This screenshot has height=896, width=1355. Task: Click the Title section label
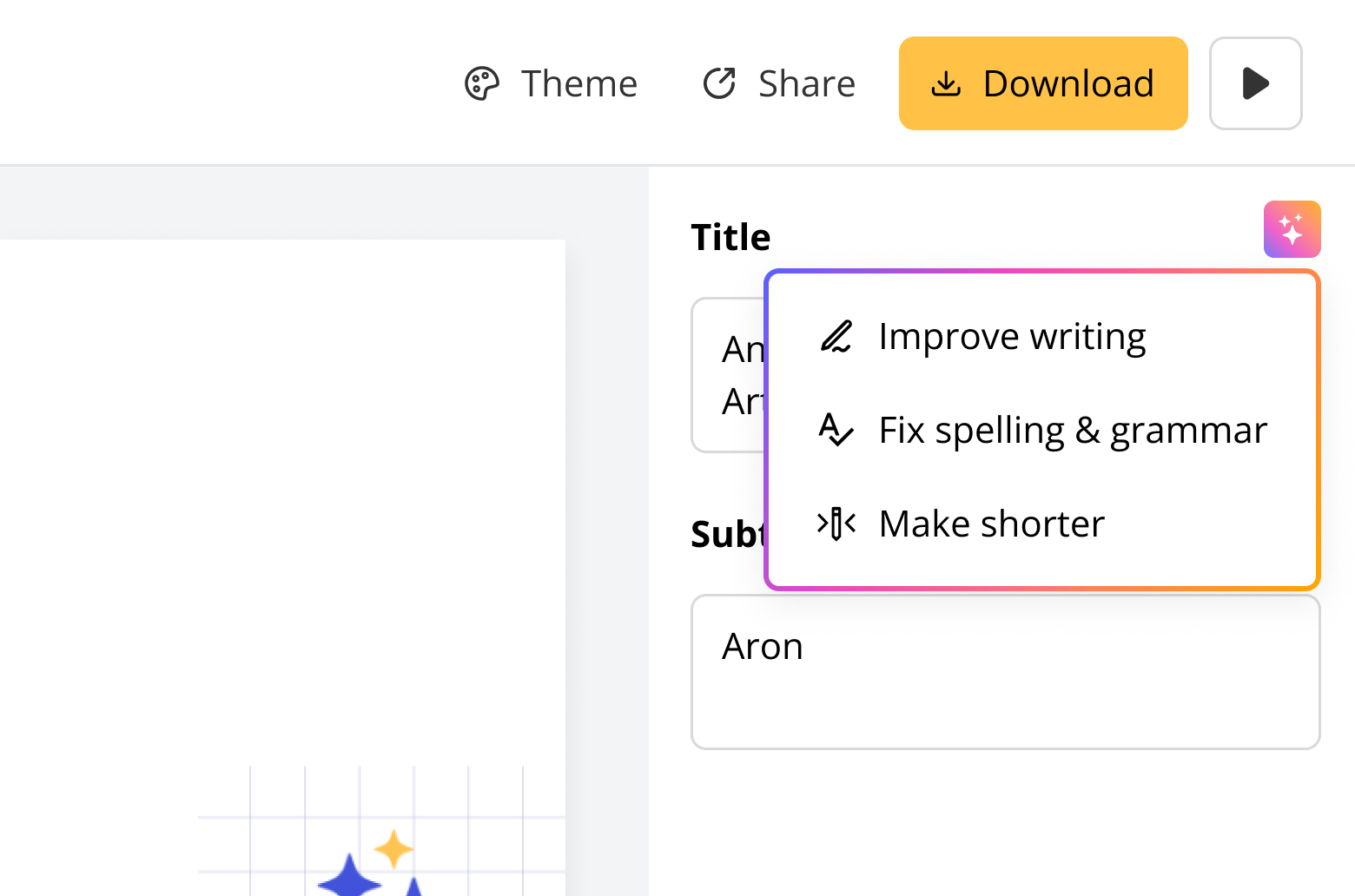click(x=730, y=237)
